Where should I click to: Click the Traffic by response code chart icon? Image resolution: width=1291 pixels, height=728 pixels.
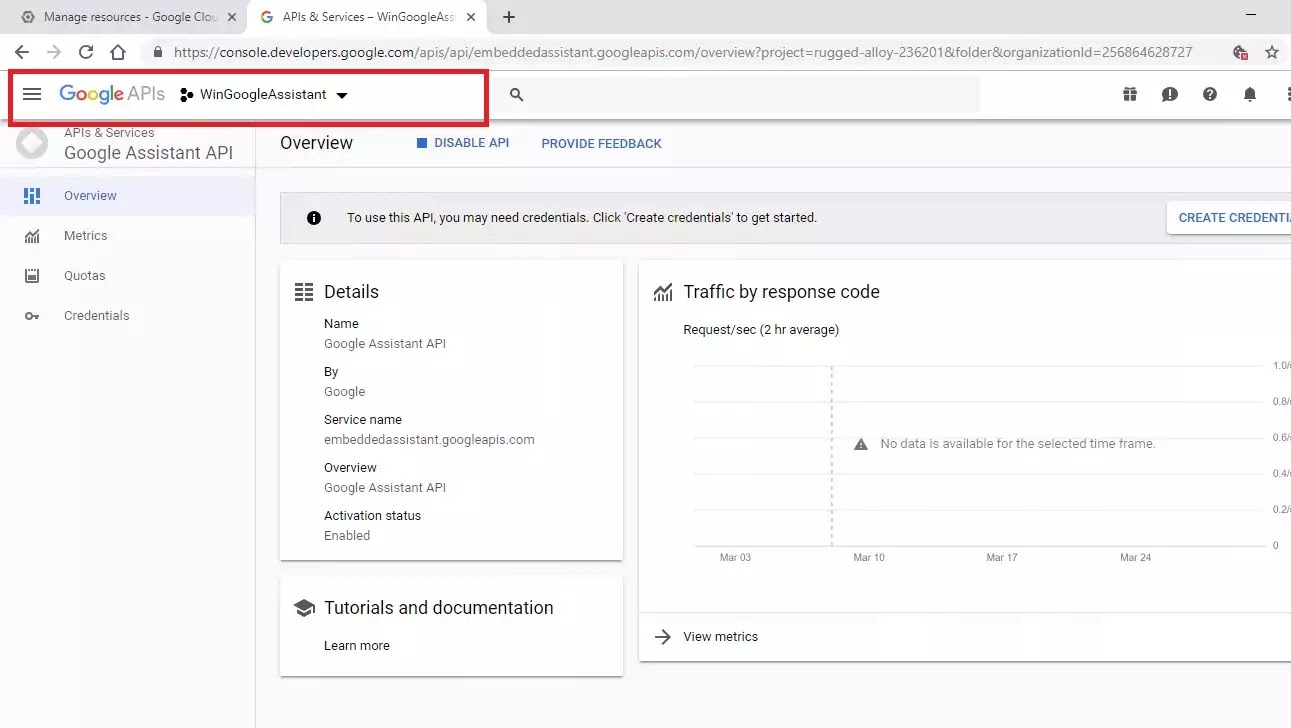(x=663, y=292)
